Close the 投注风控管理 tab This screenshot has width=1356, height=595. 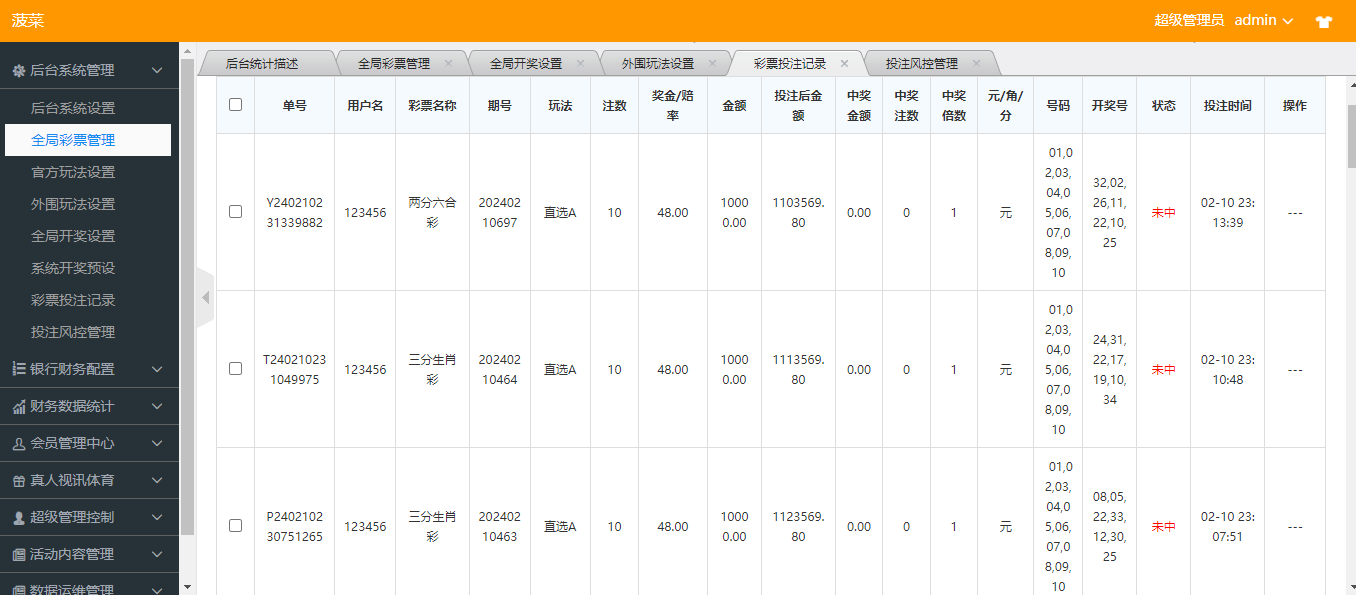[x=976, y=63]
